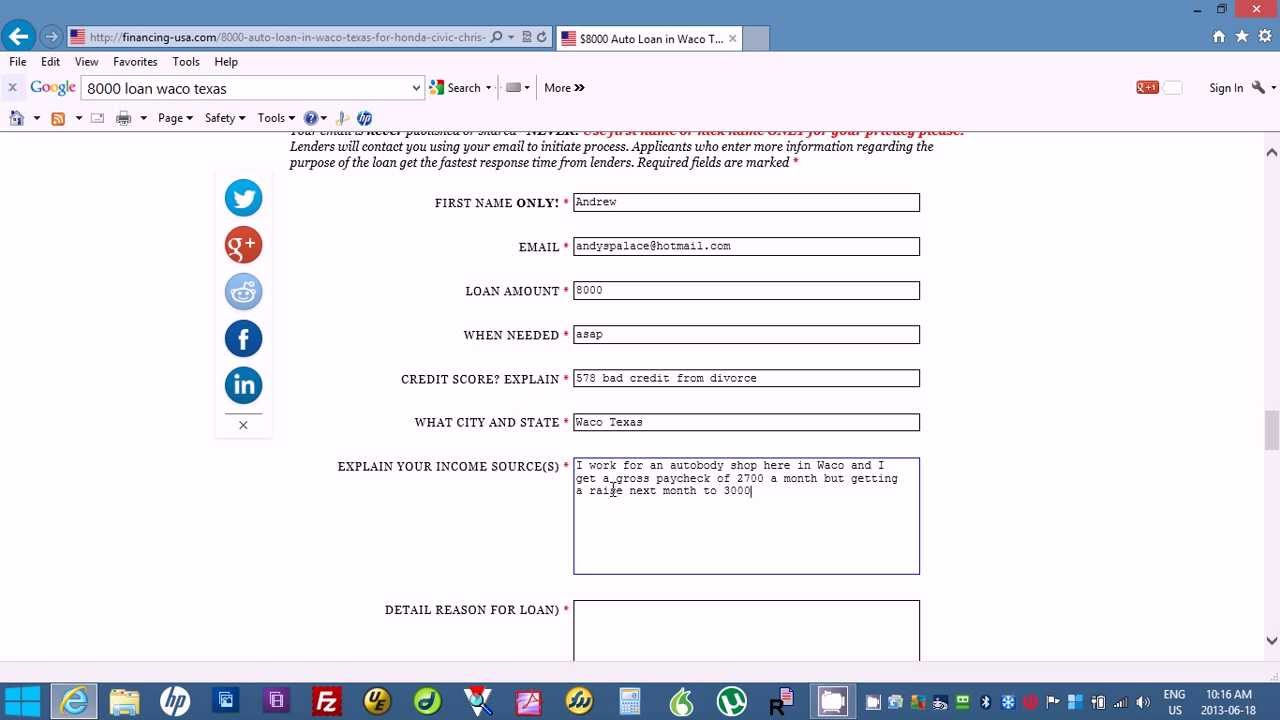Expand the Home icon dropdown arrow
The image size is (1280, 720).
click(37, 118)
